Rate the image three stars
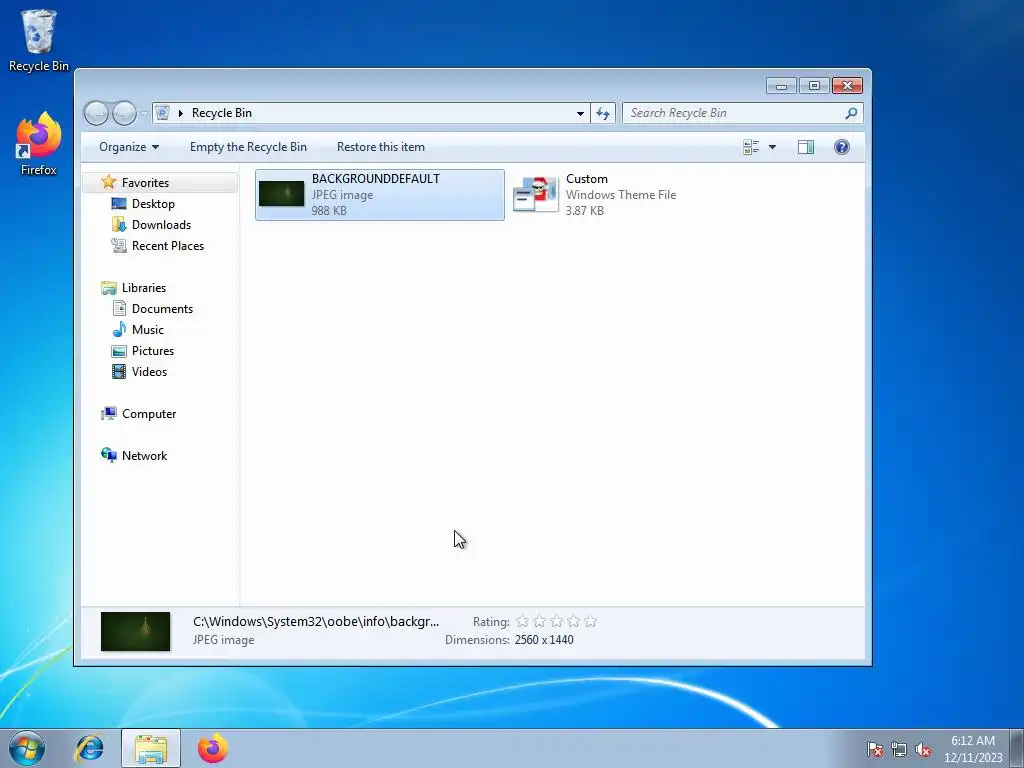 (x=556, y=622)
